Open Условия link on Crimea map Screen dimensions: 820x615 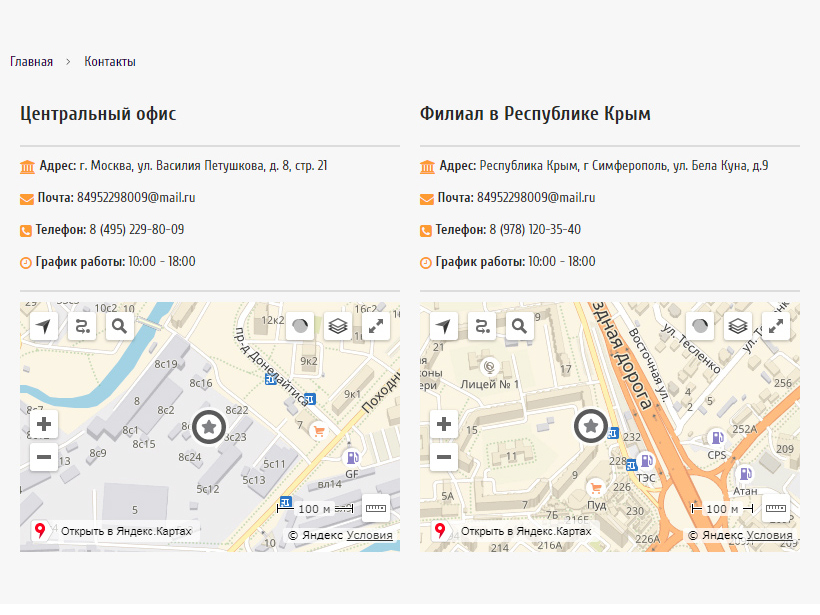[x=769, y=536]
